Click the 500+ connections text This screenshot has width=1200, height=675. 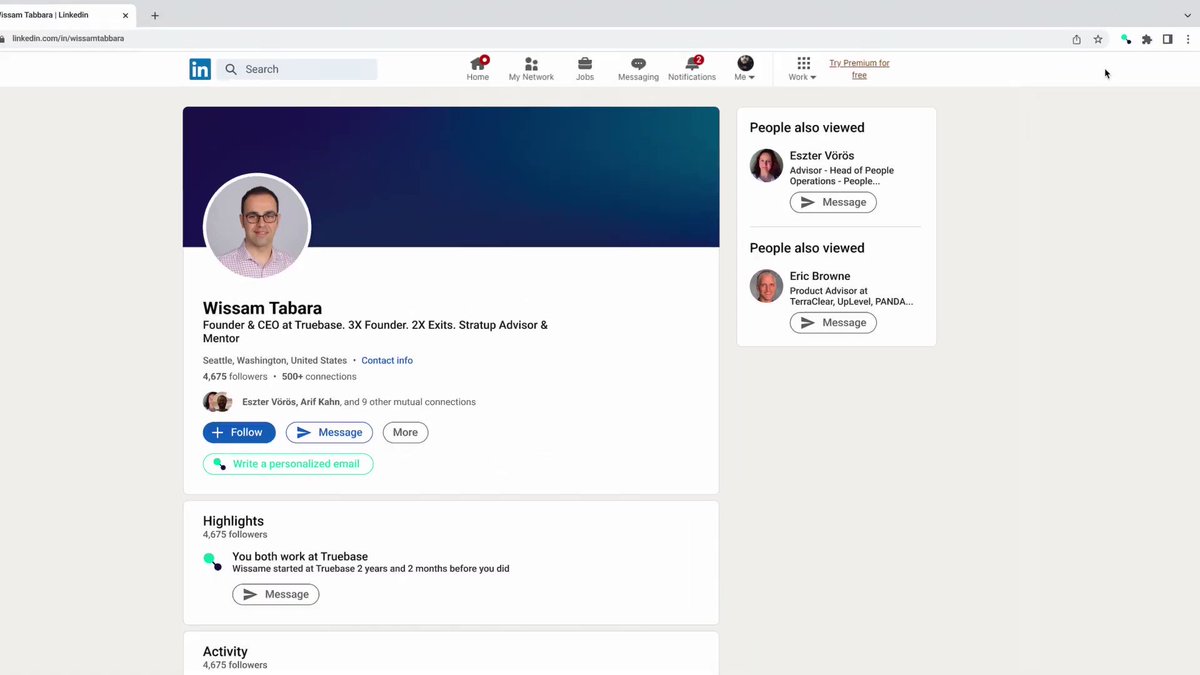[x=319, y=377]
